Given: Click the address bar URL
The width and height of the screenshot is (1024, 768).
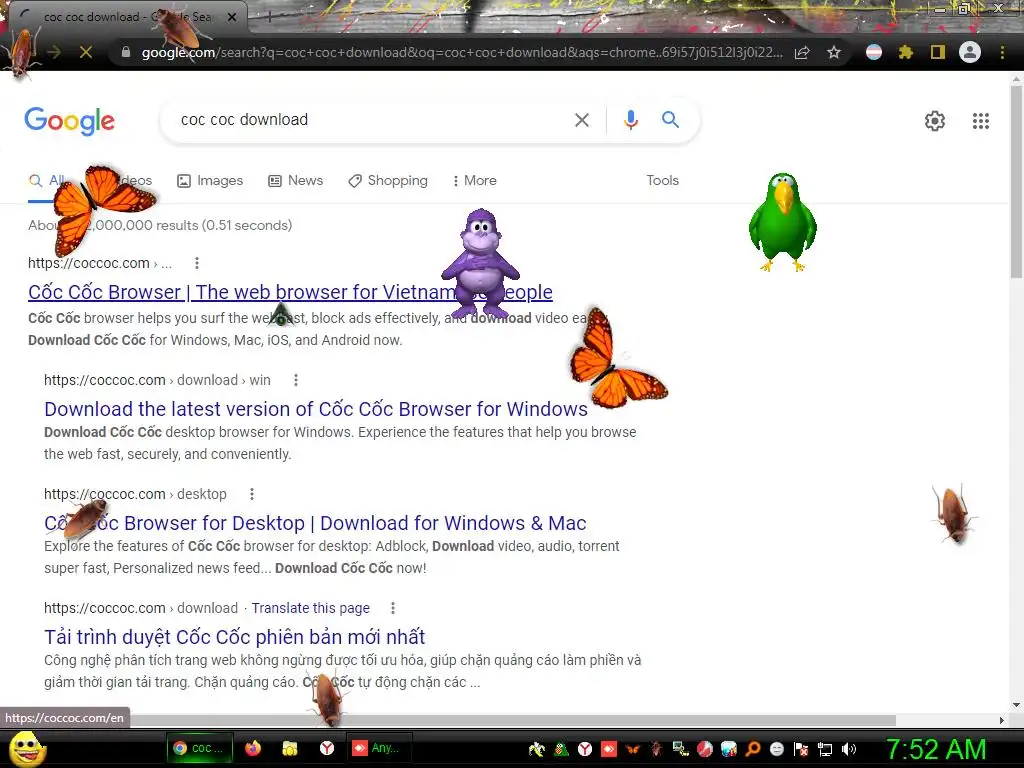Looking at the screenshot, I should (x=462, y=52).
